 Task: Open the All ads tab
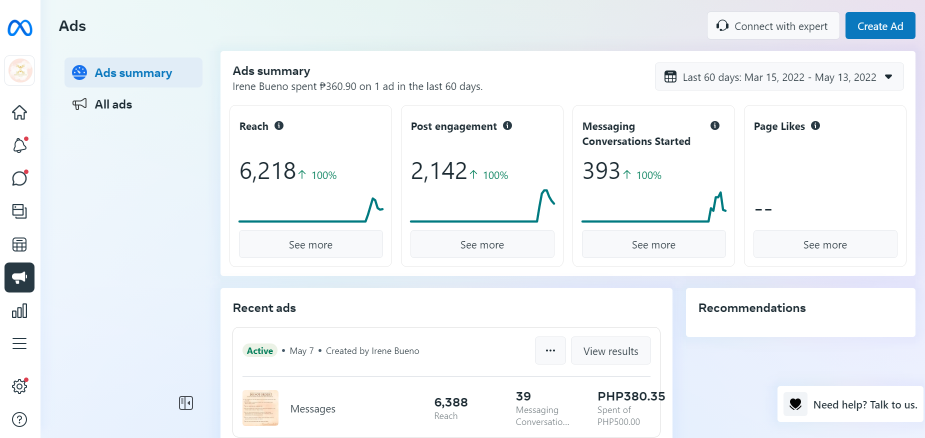point(133,104)
